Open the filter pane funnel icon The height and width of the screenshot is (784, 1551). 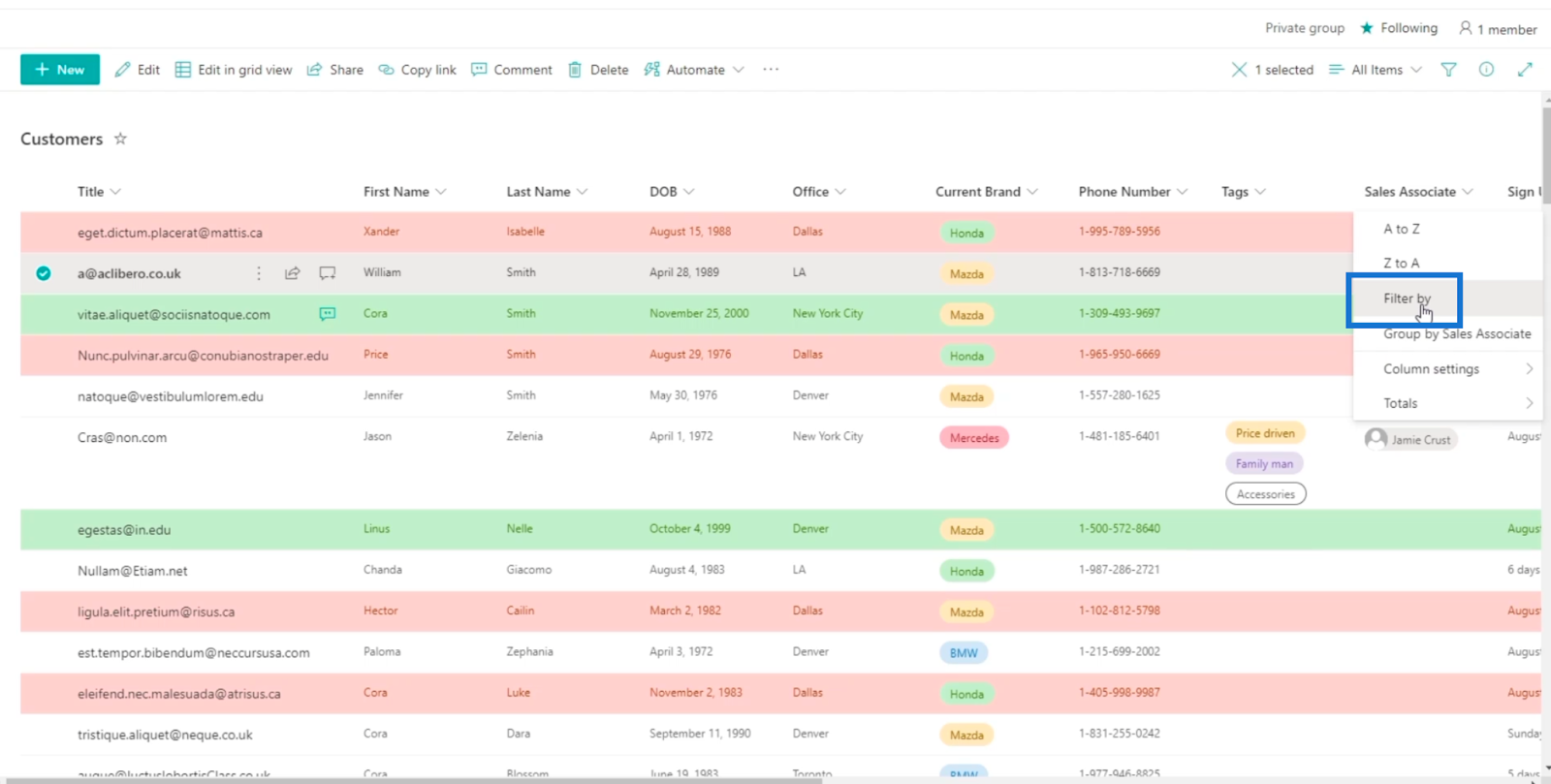pos(1448,70)
